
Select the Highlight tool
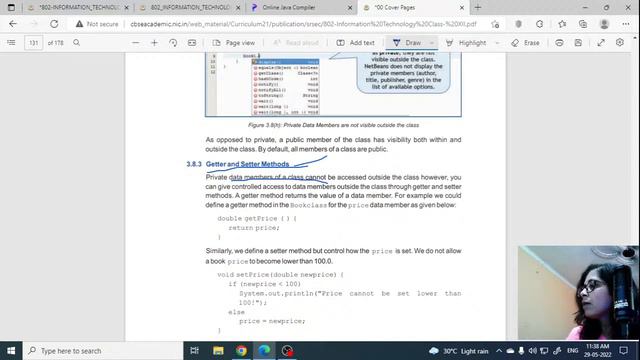pyautogui.click(x=466, y=42)
